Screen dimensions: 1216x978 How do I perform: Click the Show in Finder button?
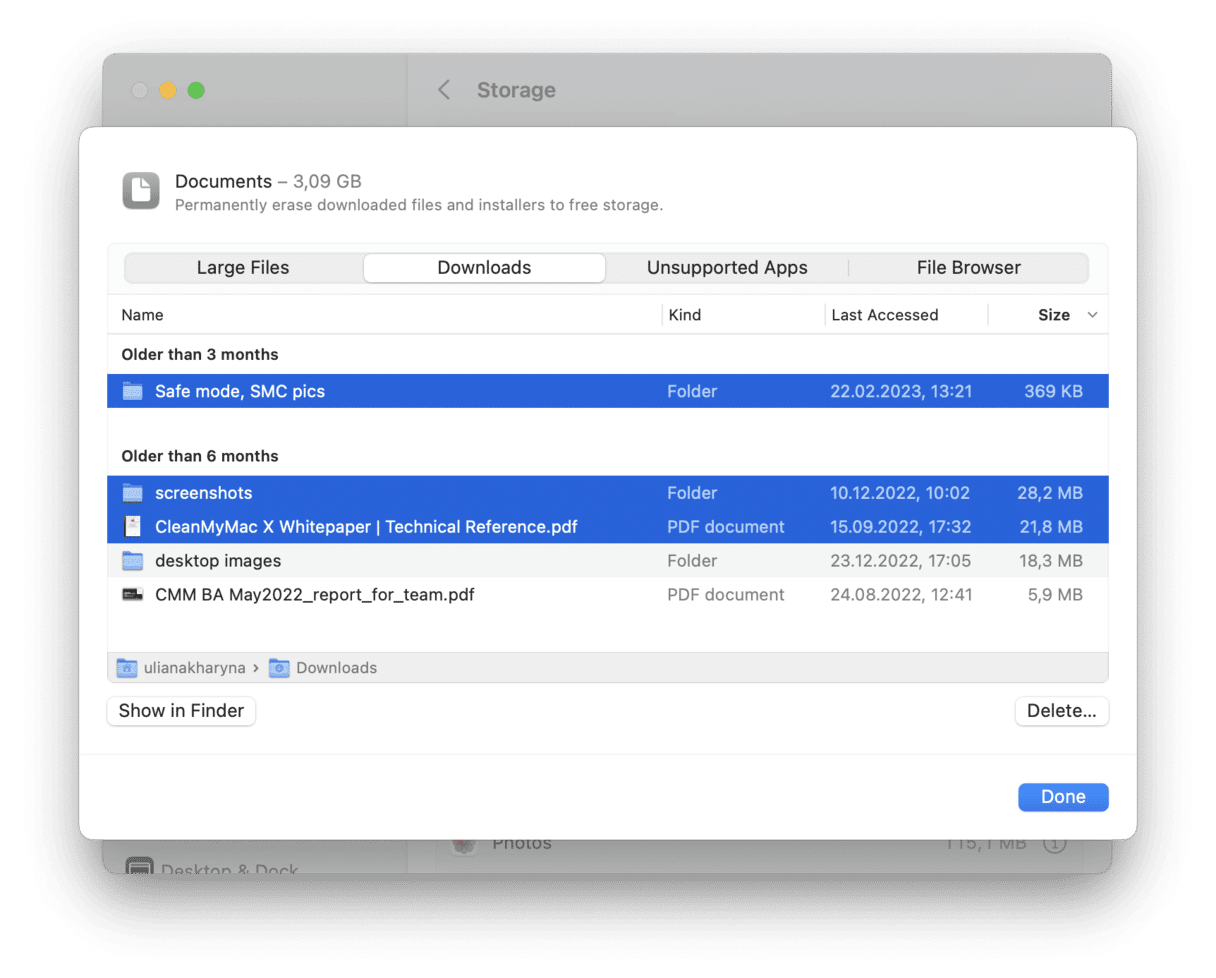[181, 711]
